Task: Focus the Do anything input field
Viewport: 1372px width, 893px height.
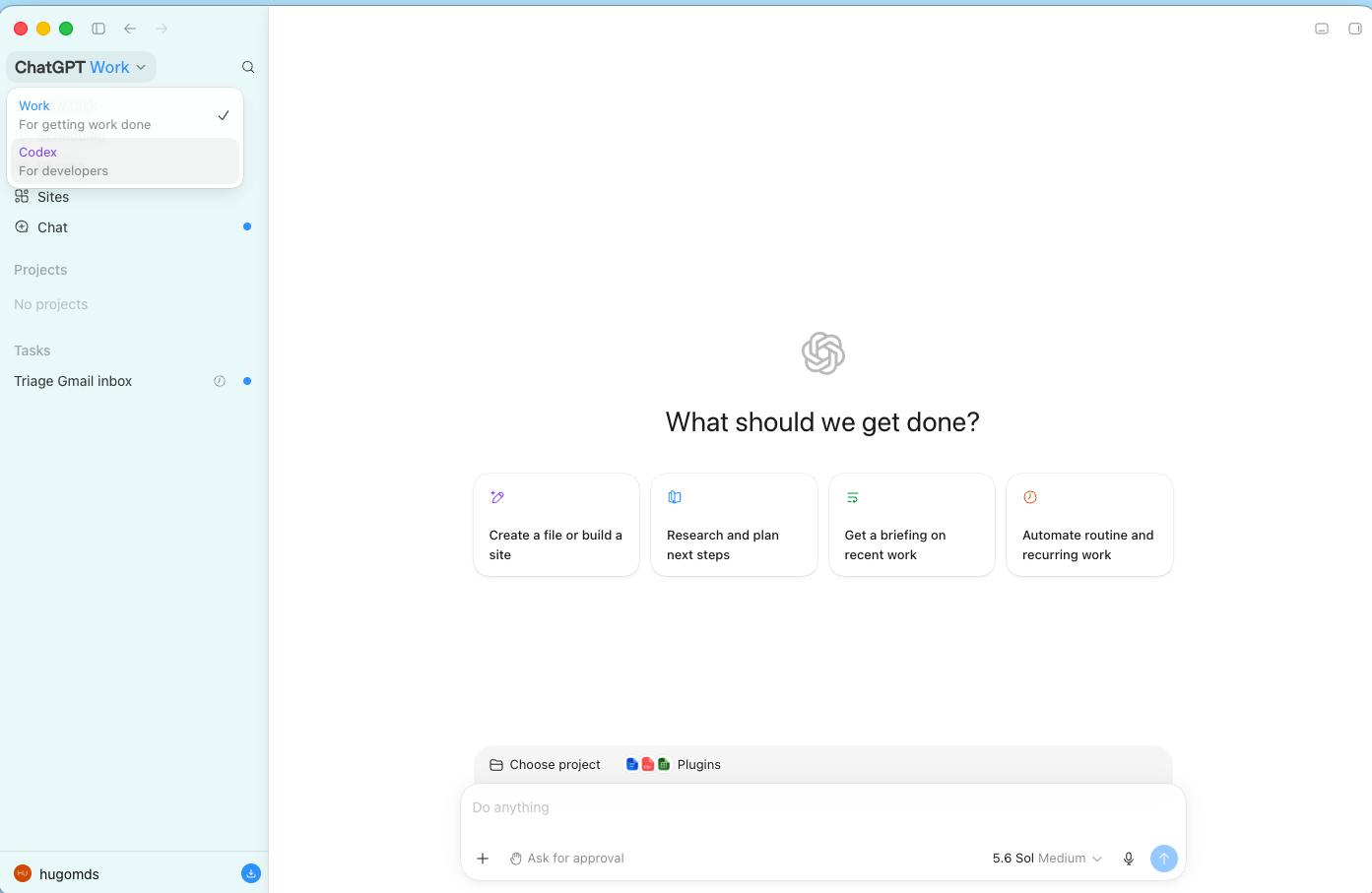Action: (823, 807)
